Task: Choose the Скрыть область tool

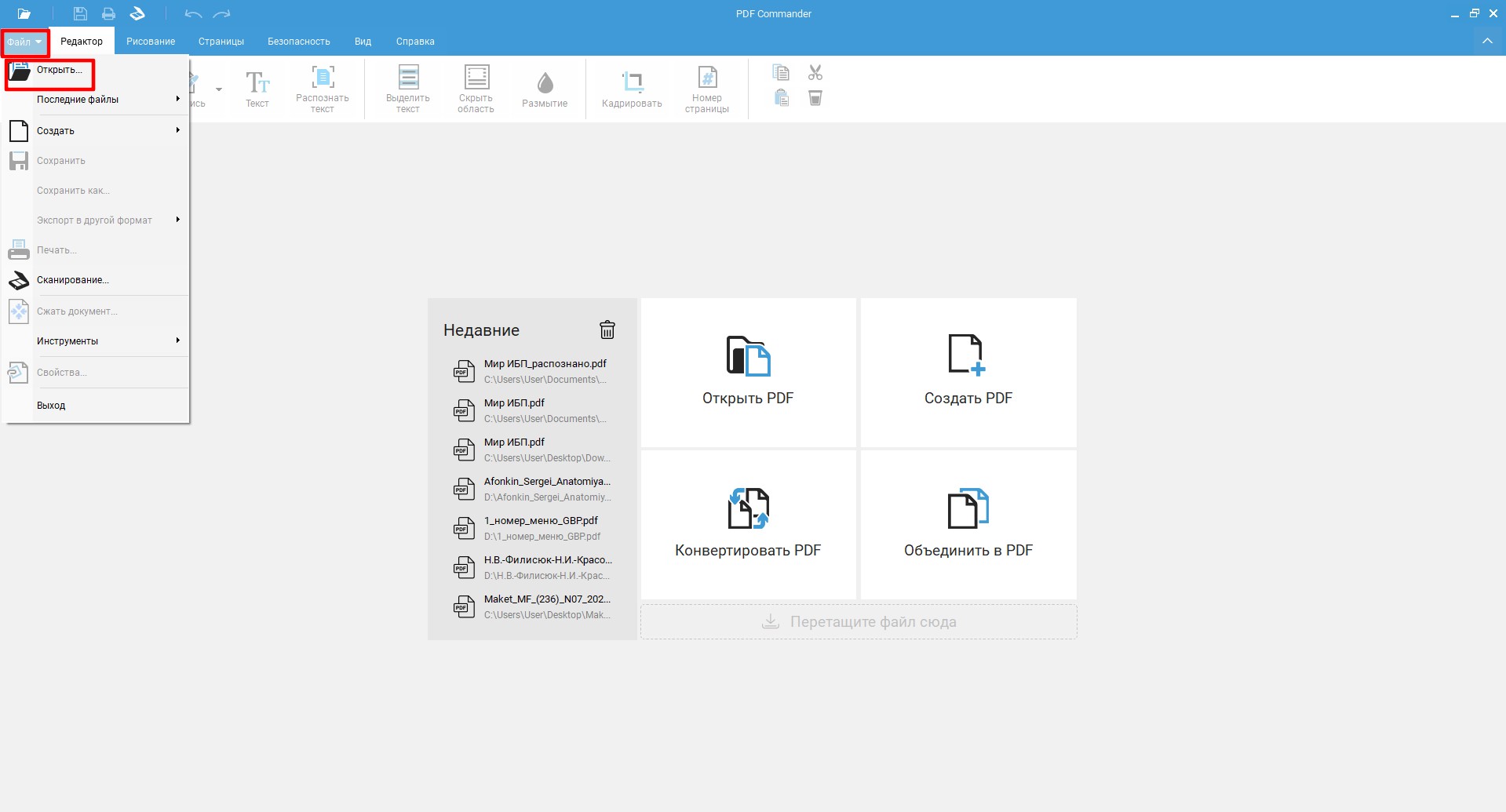Action: click(x=476, y=89)
